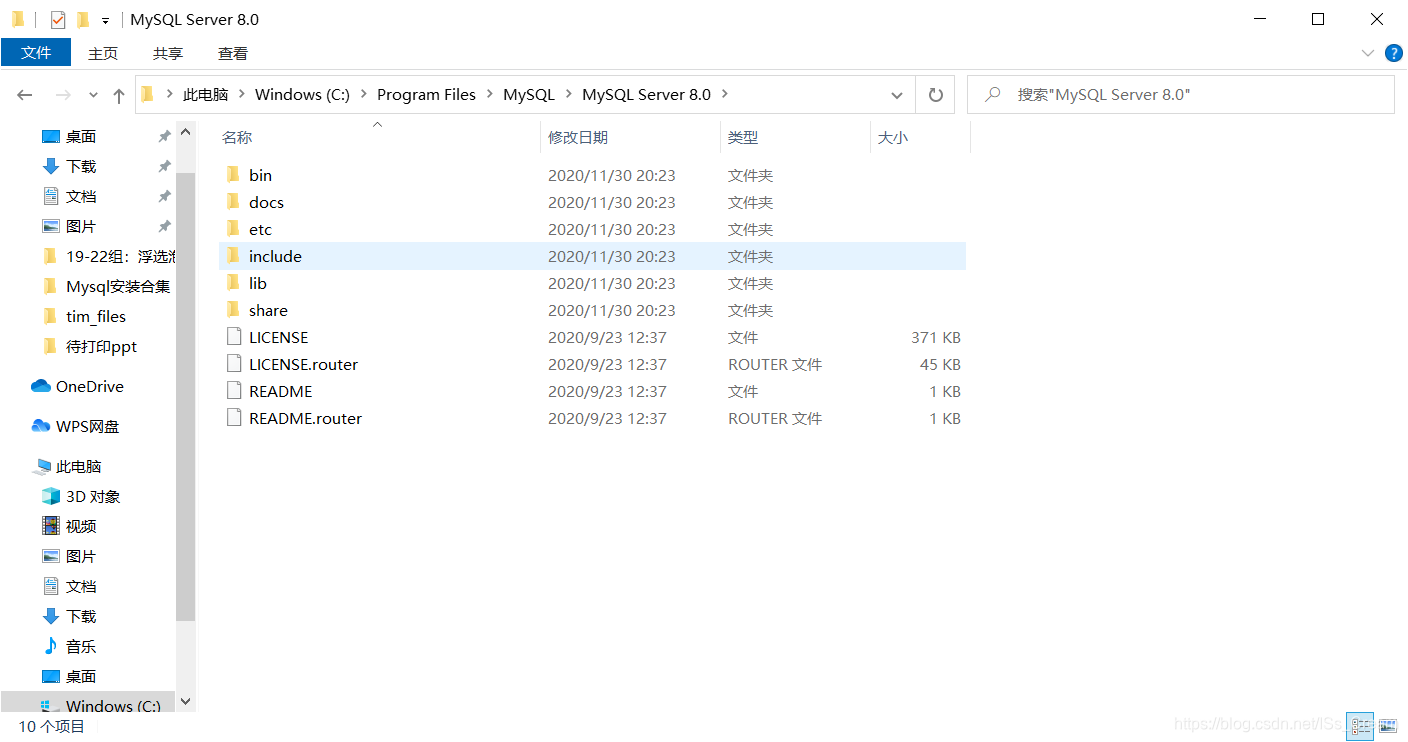Open the 主页 ribbon tab
This screenshot has height=742, width=1408.
pyautogui.click(x=103, y=53)
